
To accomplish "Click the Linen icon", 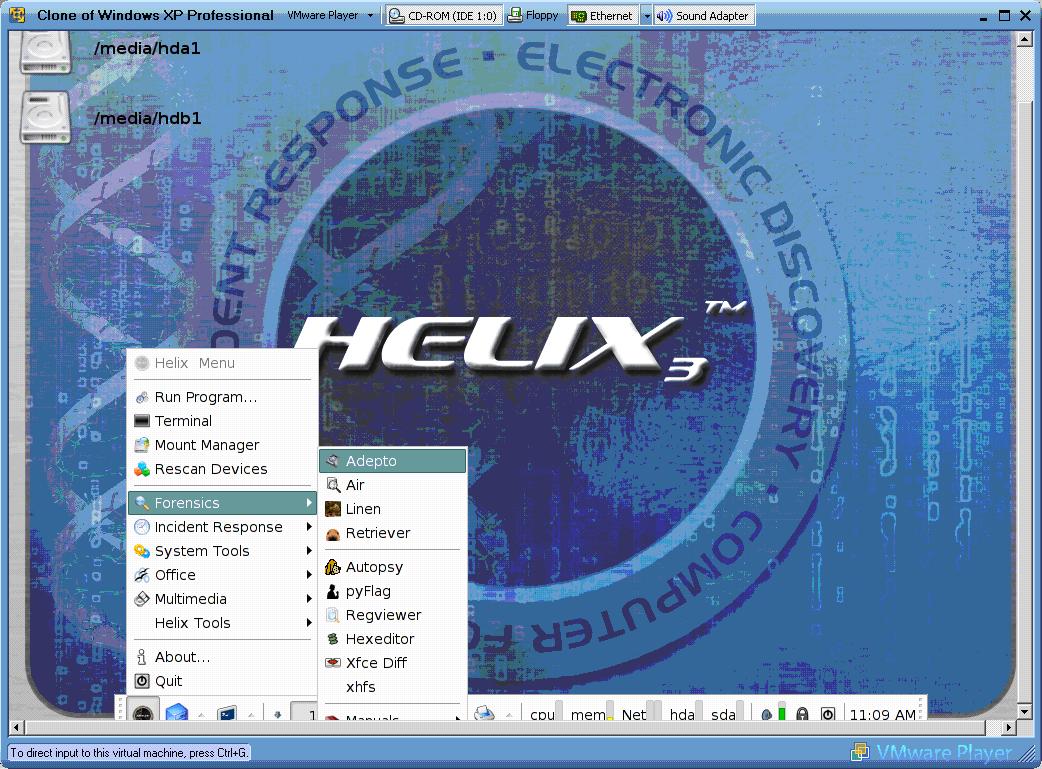I will [333, 509].
